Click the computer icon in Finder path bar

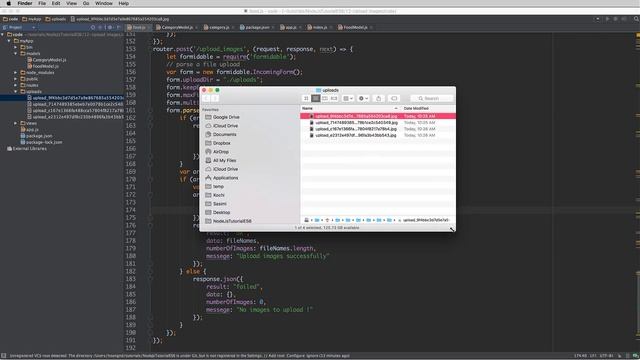pyautogui.click(x=307, y=220)
